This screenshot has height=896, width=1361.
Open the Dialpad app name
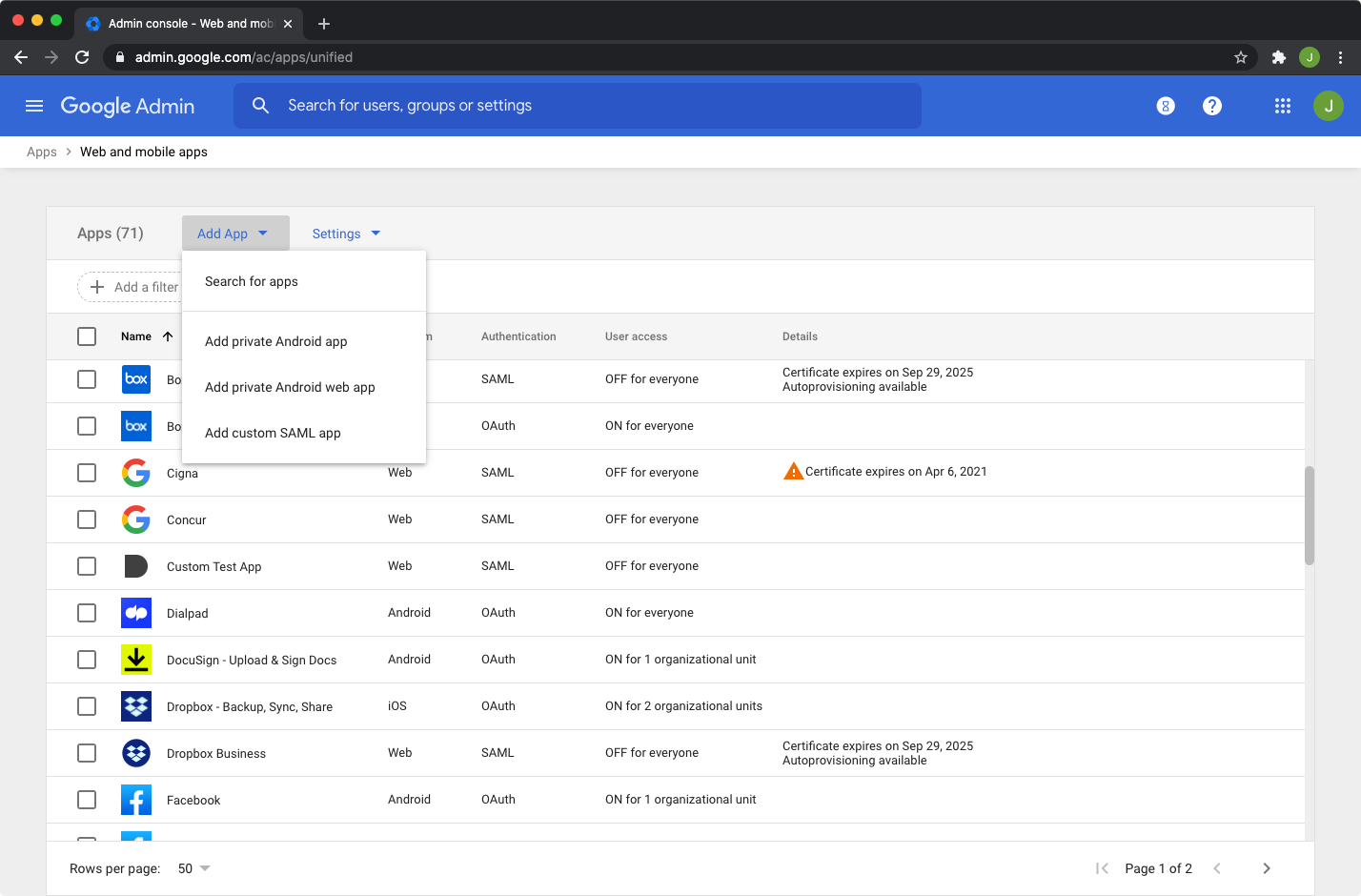click(188, 613)
